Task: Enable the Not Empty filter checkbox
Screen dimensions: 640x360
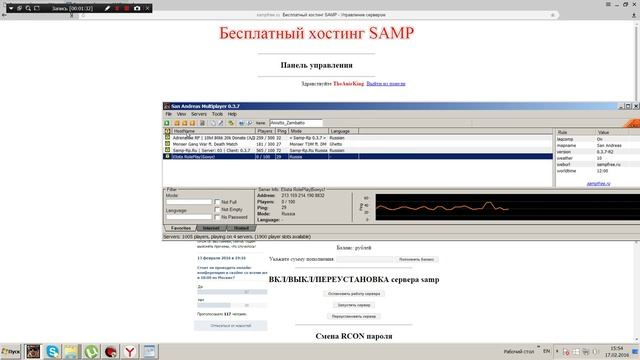Action: click(217, 209)
